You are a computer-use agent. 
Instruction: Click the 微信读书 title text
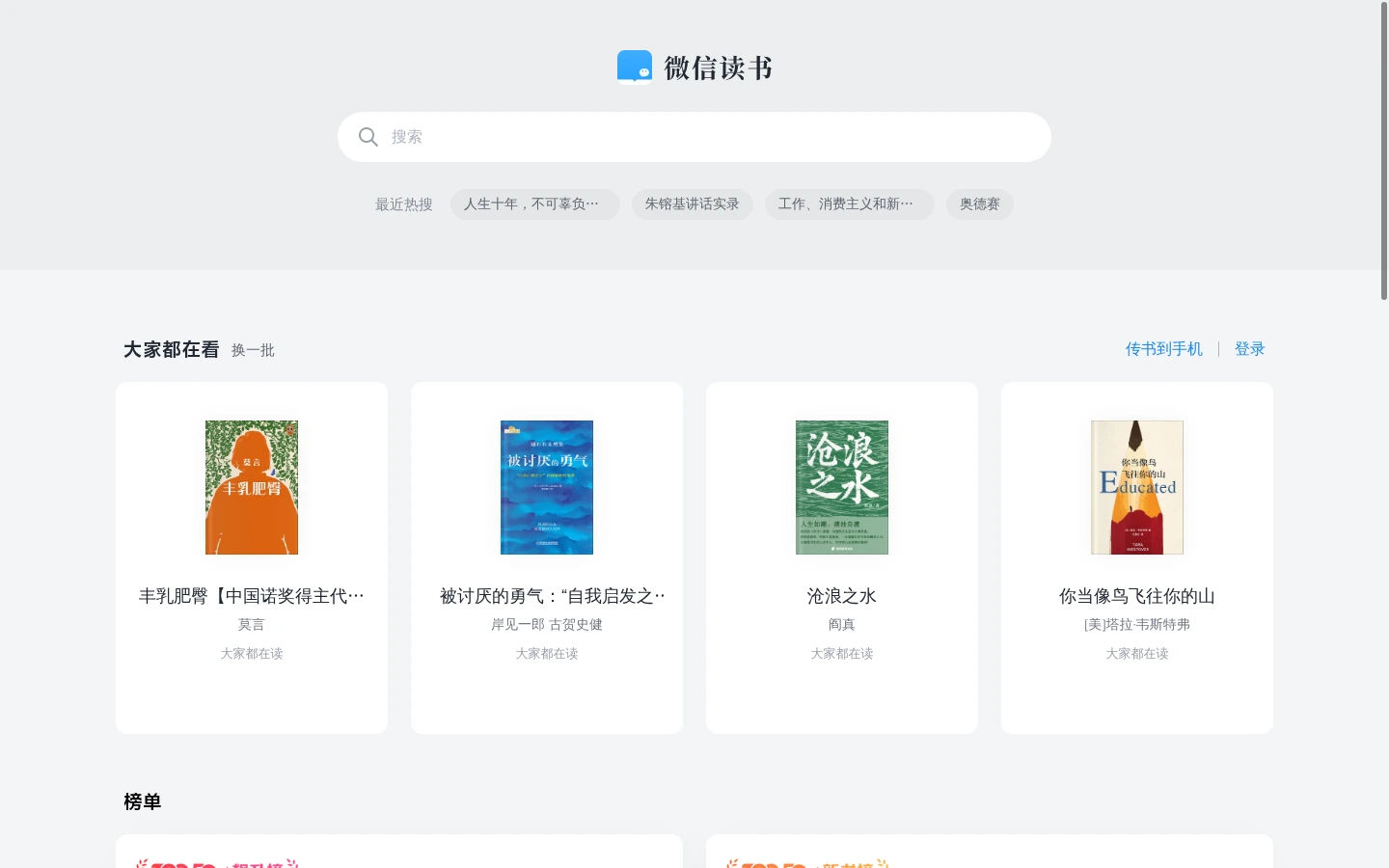click(719, 68)
